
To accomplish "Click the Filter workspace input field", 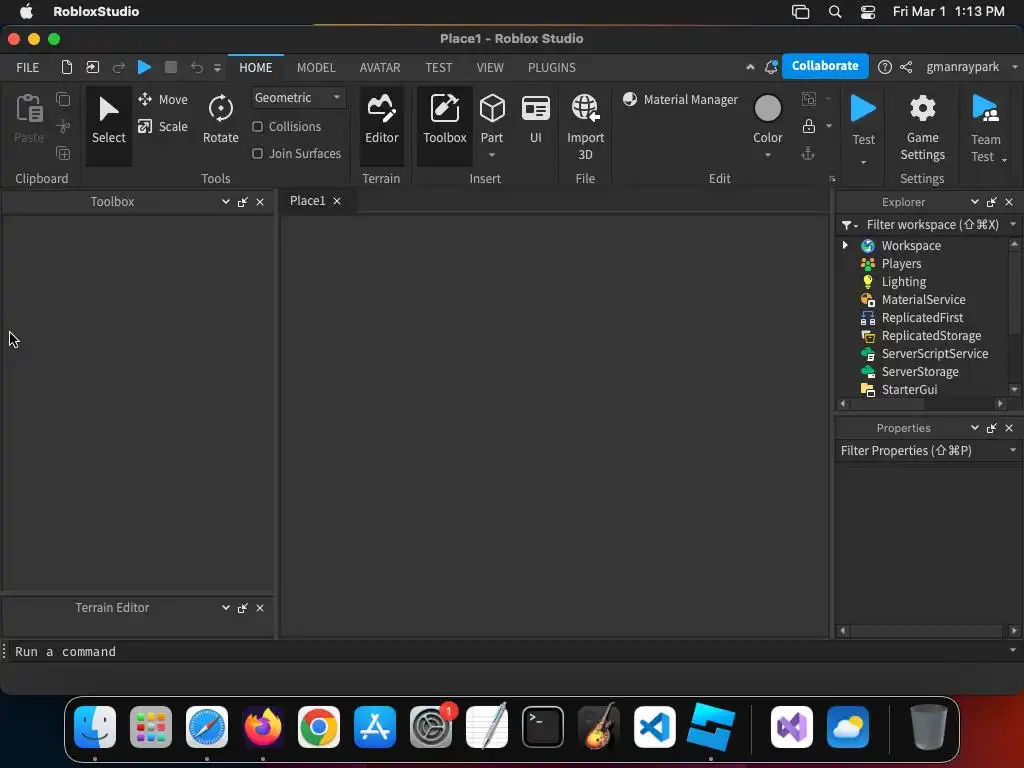I will (x=933, y=225).
